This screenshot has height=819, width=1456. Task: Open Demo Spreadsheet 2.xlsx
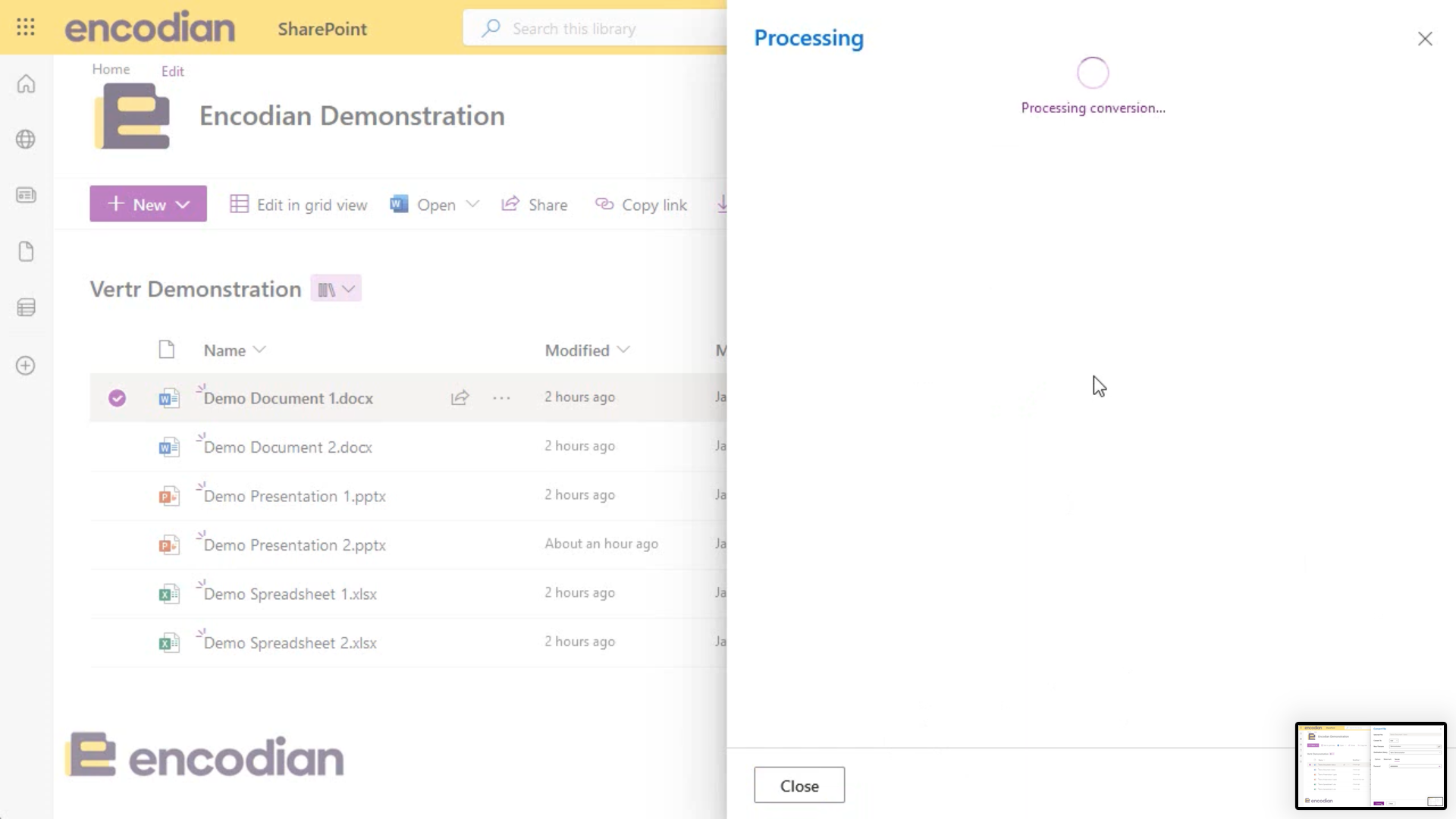coord(290,643)
